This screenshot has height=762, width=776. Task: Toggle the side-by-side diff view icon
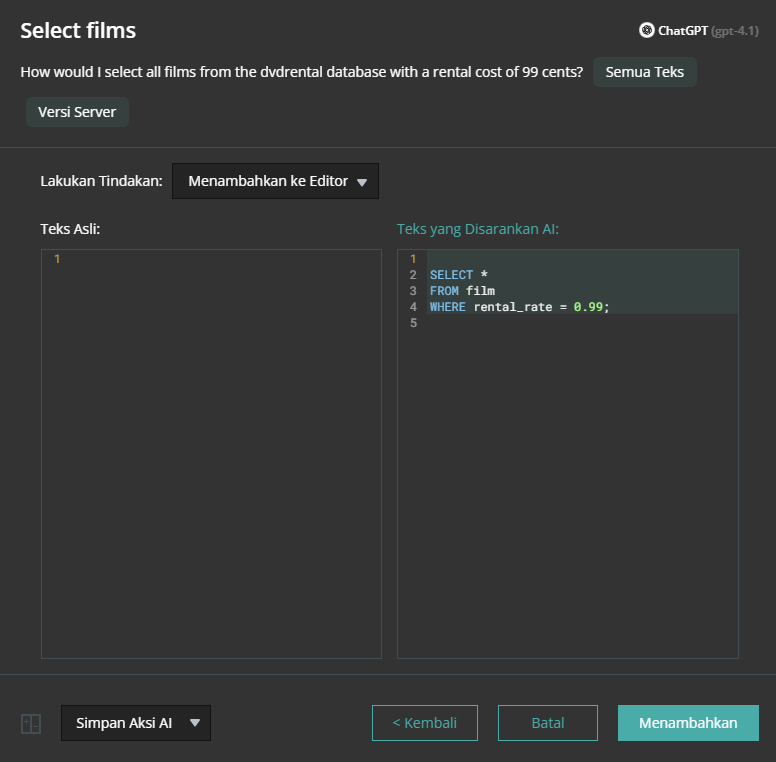(x=31, y=723)
